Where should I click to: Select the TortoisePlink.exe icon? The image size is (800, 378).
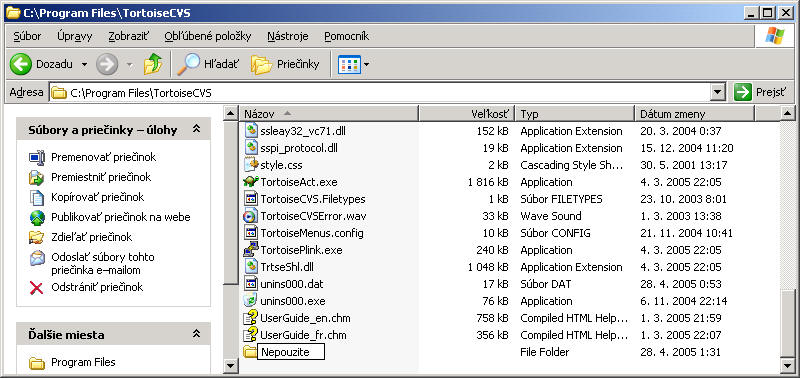click(251, 250)
